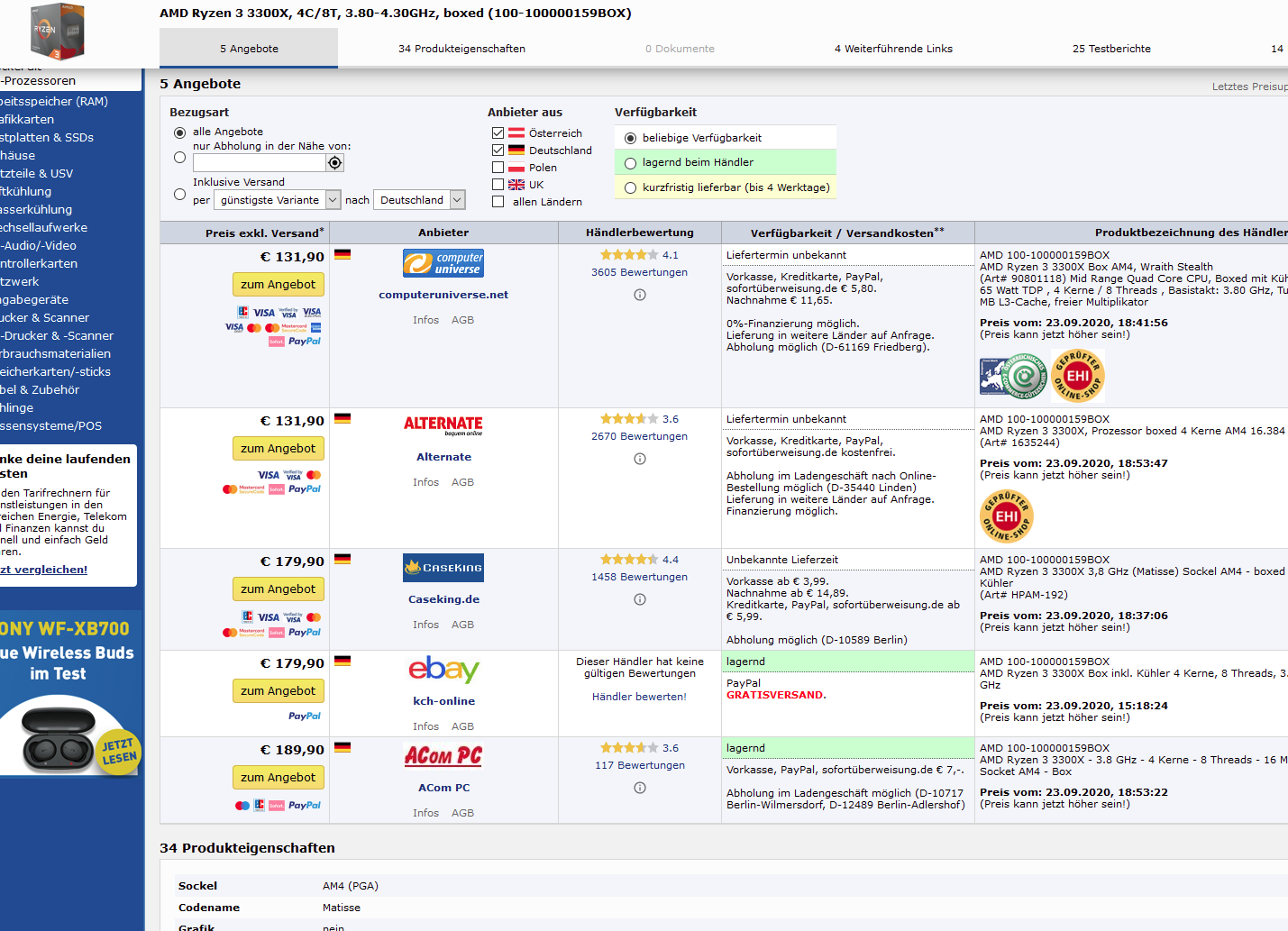Open '34 Produkteigenschaften' tab
Viewport: 1288px width, 931px height.
tap(461, 49)
